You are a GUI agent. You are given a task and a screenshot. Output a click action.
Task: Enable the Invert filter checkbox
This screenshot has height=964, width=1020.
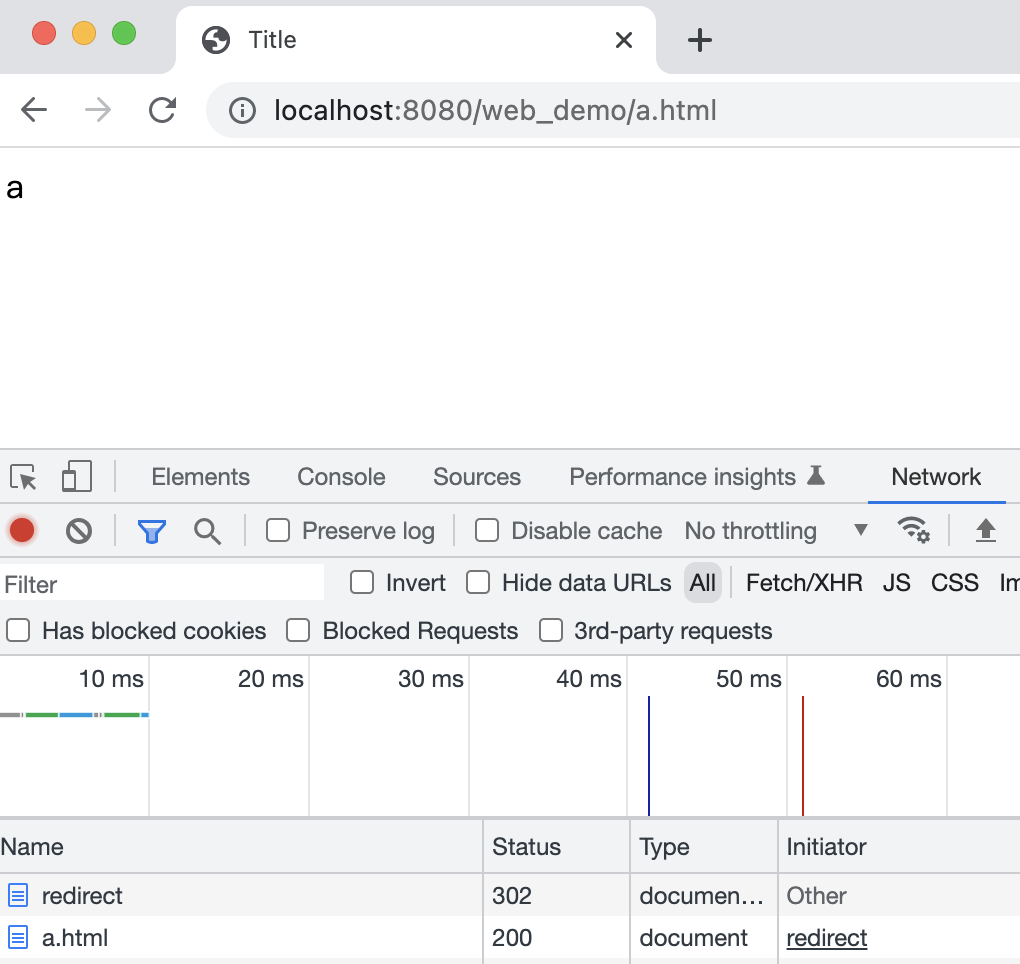(362, 583)
